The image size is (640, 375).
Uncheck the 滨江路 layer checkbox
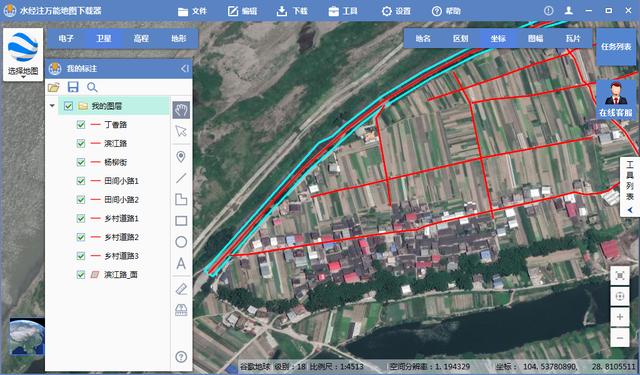pyautogui.click(x=81, y=143)
